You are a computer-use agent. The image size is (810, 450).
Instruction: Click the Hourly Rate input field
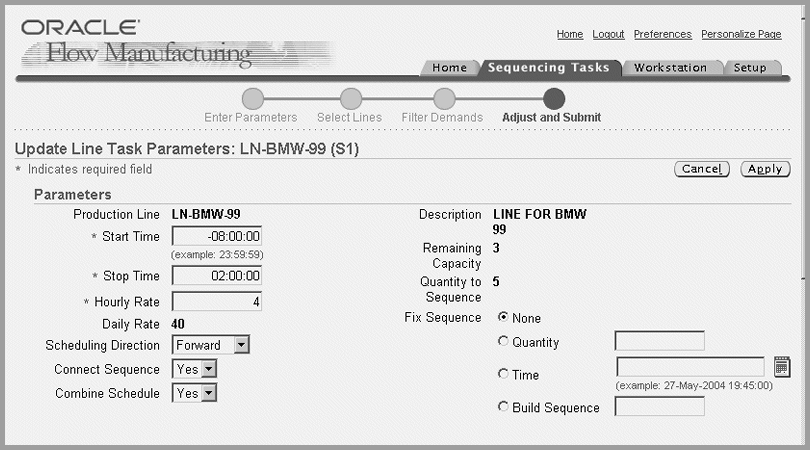coord(216,301)
